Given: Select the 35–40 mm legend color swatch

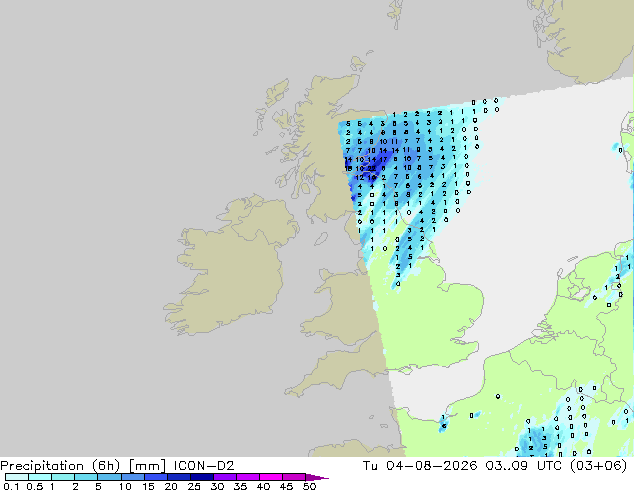Looking at the screenshot, I should tap(248, 477).
